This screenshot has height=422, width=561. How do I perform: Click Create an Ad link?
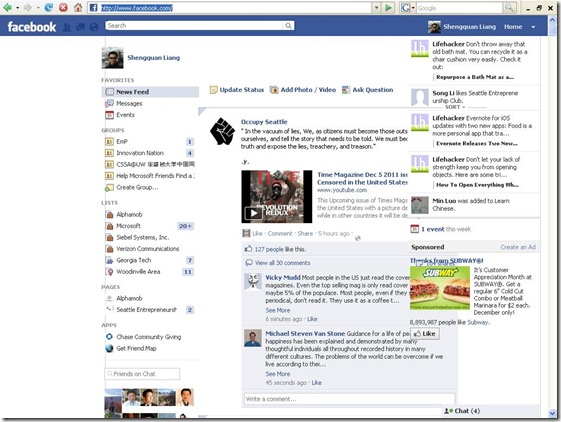pos(518,247)
